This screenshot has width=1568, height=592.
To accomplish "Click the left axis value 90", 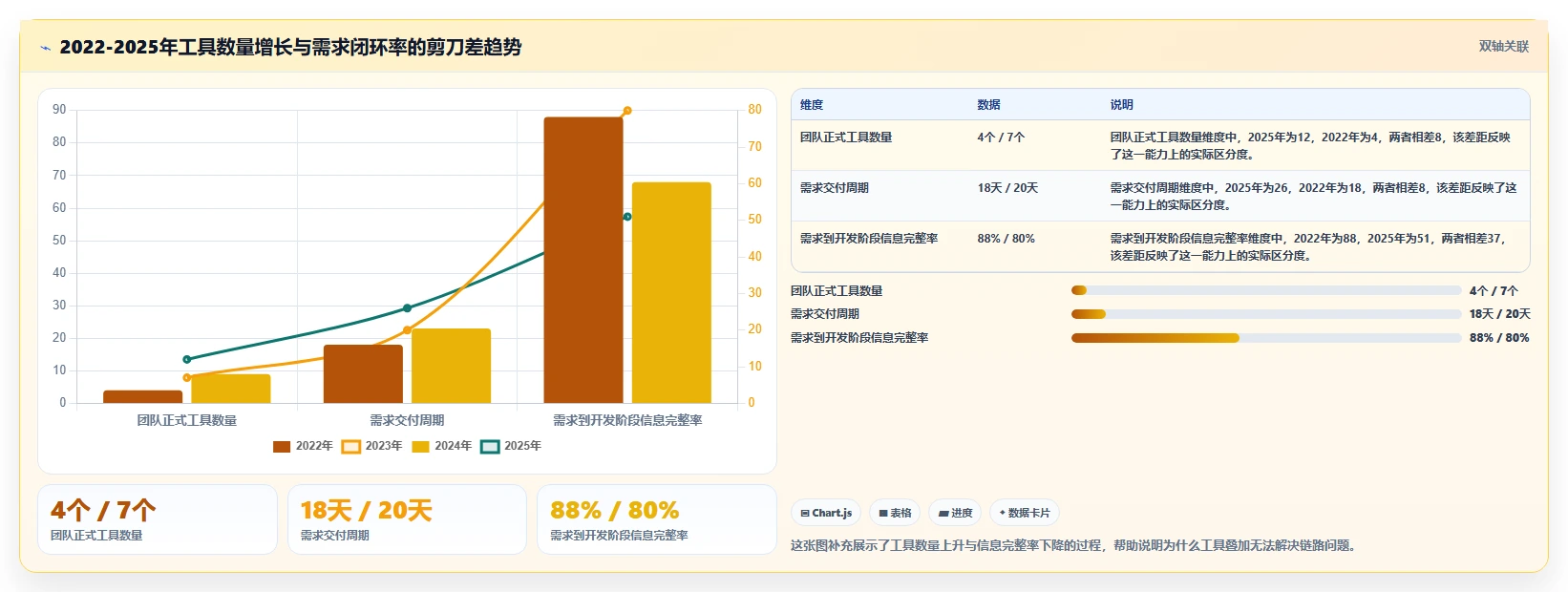I will pyautogui.click(x=59, y=110).
